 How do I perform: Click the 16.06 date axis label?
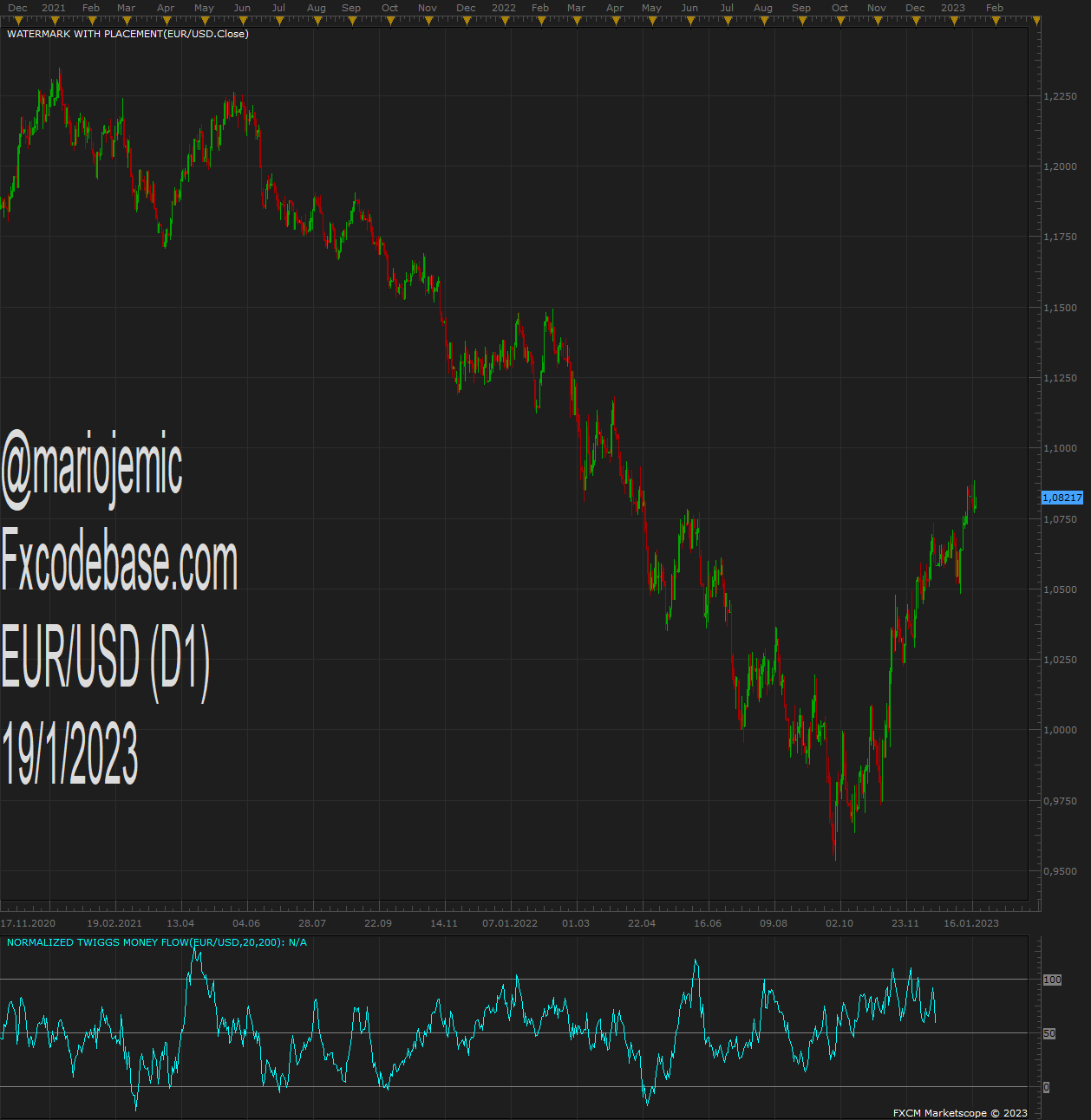click(x=708, y=923)
